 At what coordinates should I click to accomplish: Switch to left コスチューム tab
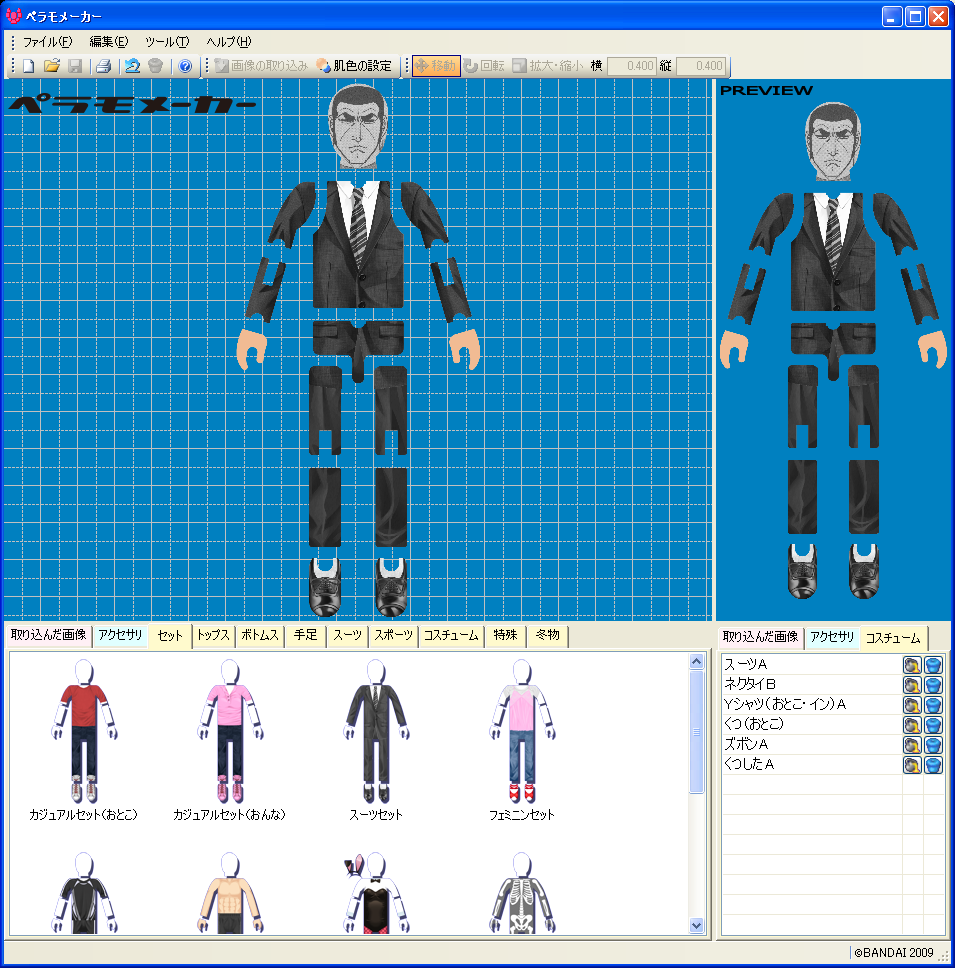(x=451, y=635)
